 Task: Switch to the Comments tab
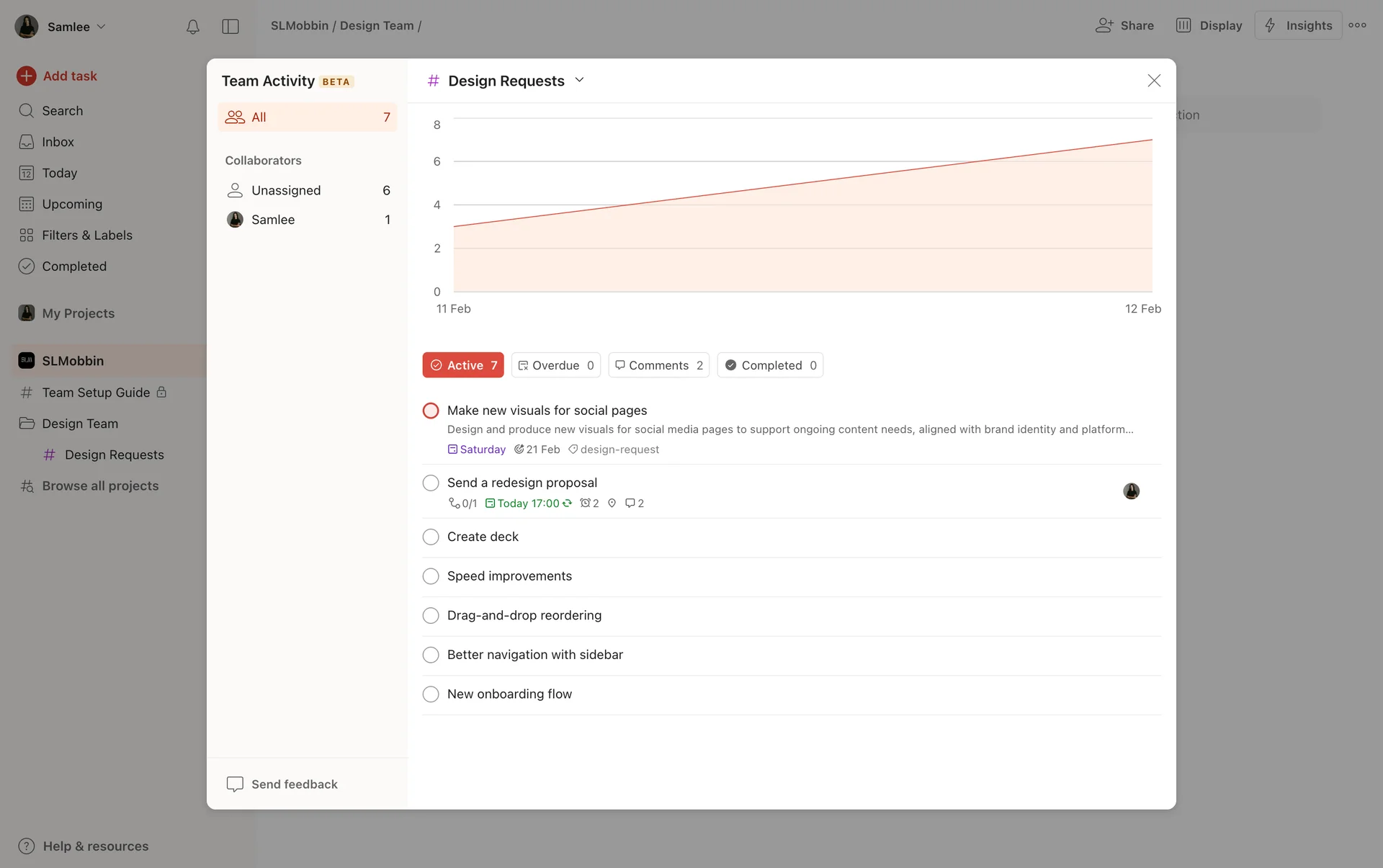(x=658, y=365)
